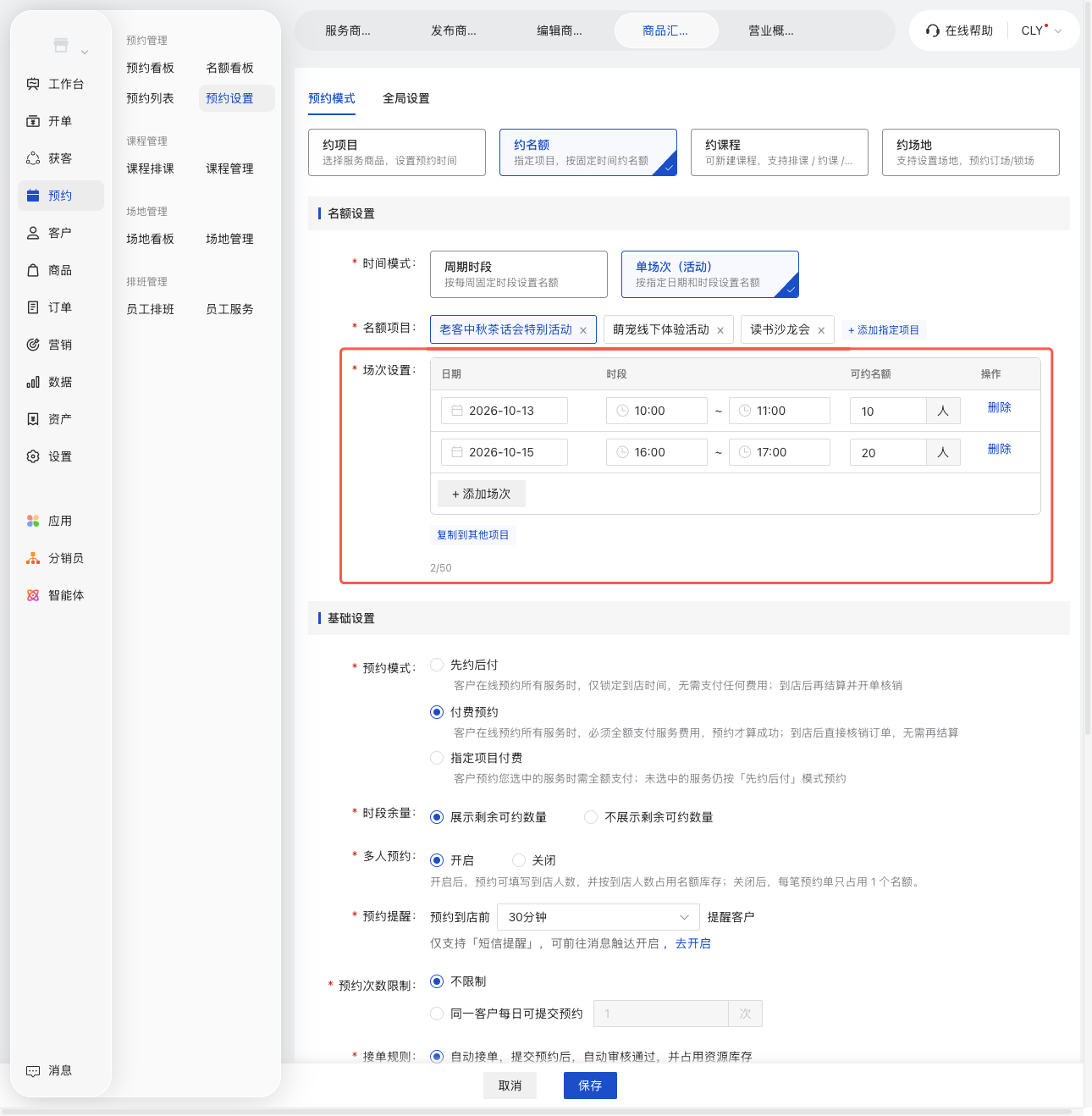The height and width of the screenshot is (1116, 1092).
Task: Expand the 30分钟 reminder dropdown
Action: (598, 917)
